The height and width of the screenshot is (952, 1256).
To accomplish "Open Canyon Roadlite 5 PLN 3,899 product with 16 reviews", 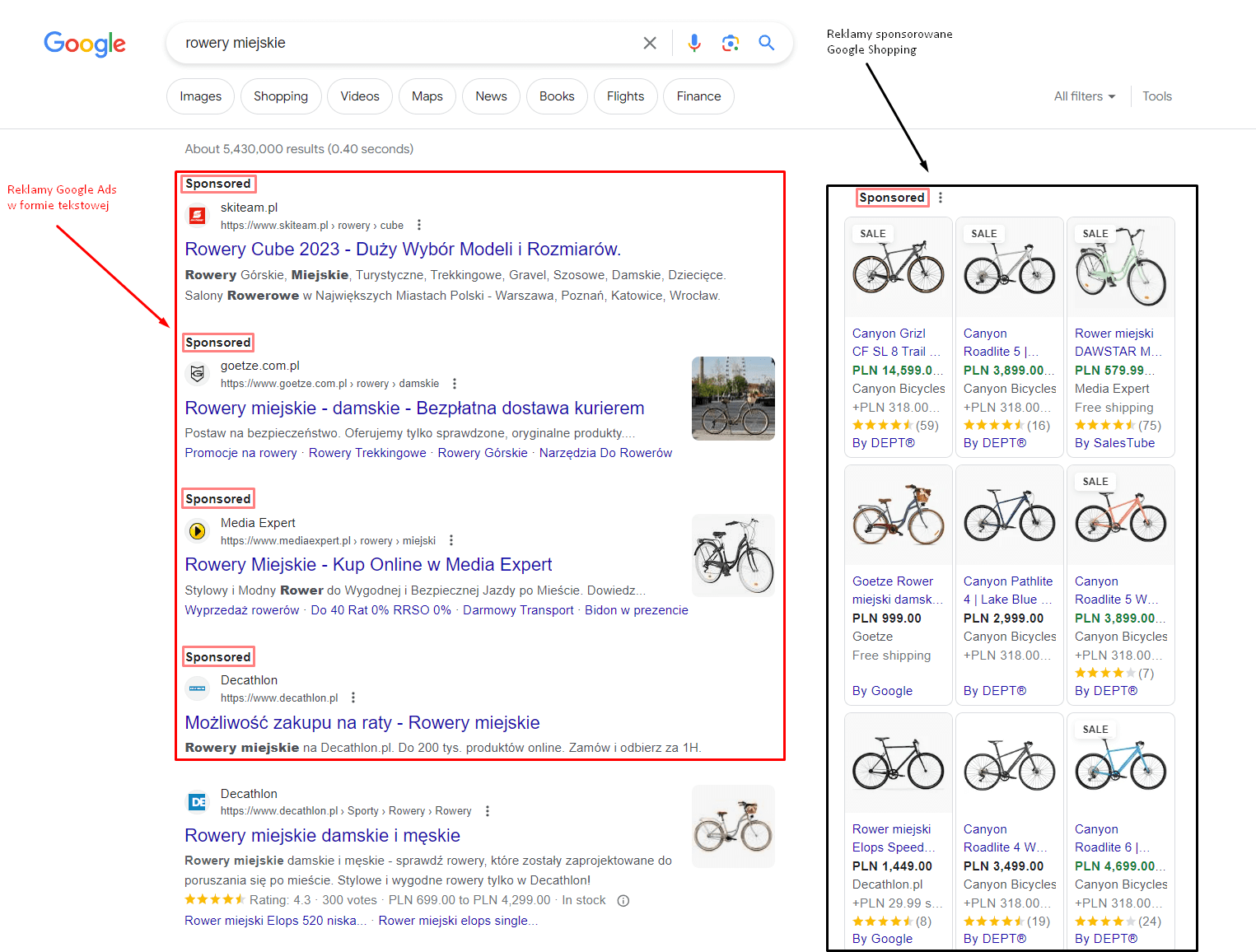I will (x=1001, y=343).
